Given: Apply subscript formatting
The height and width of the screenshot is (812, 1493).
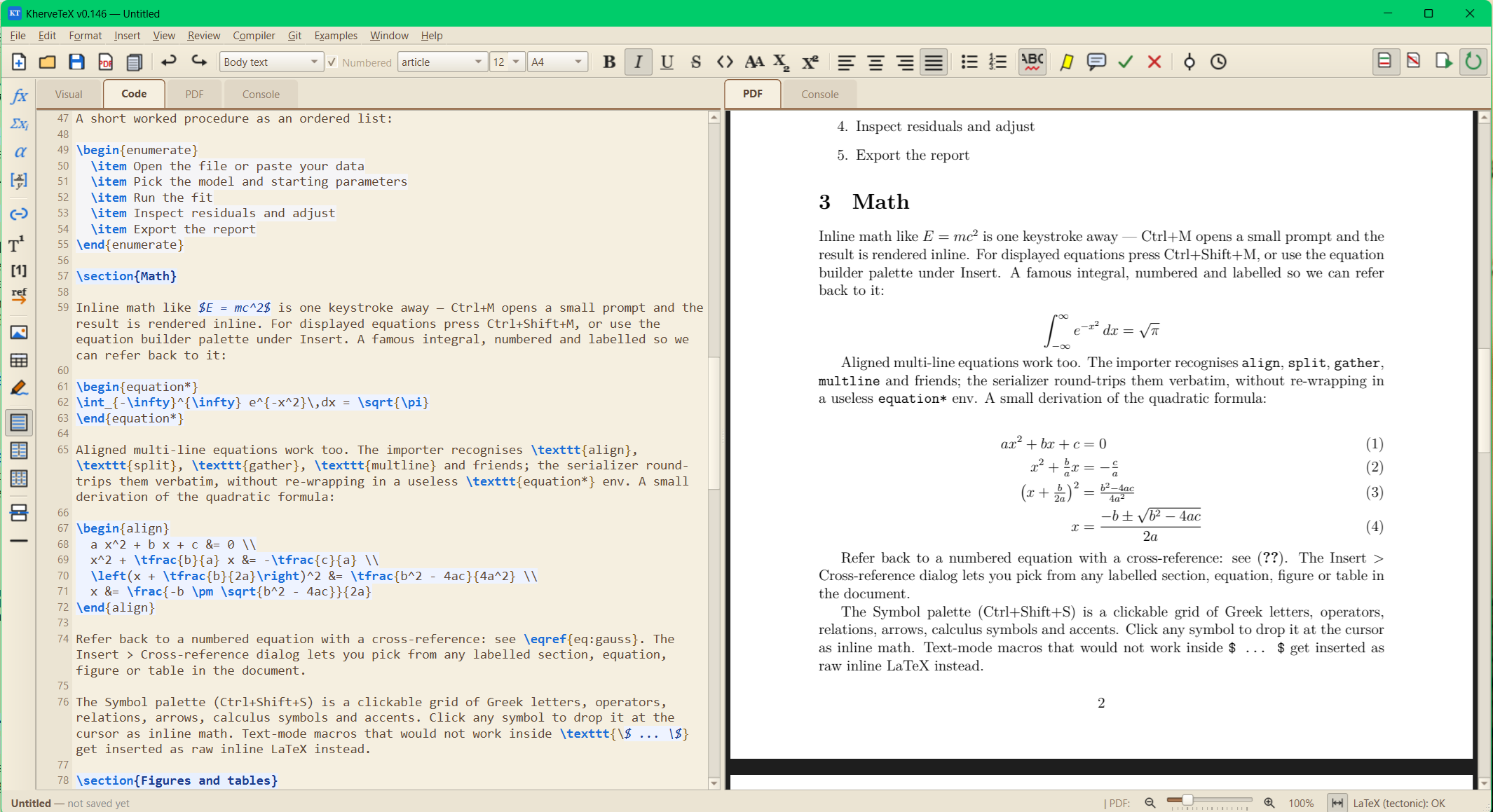Looking at the screenshot, I should tap(782, 62).
